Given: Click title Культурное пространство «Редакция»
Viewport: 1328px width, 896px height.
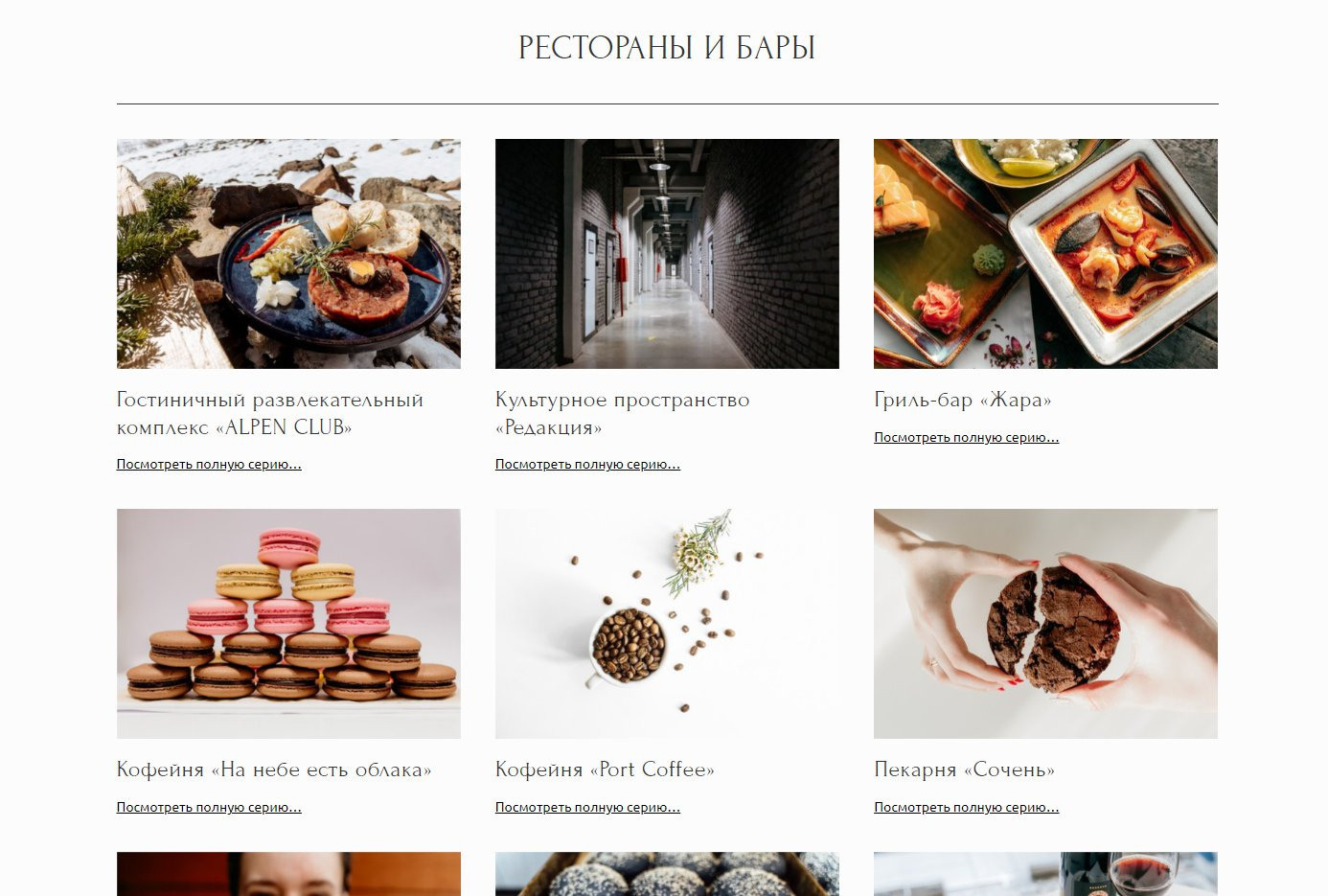Looking at the screenshot, I should tap(623, 414).
